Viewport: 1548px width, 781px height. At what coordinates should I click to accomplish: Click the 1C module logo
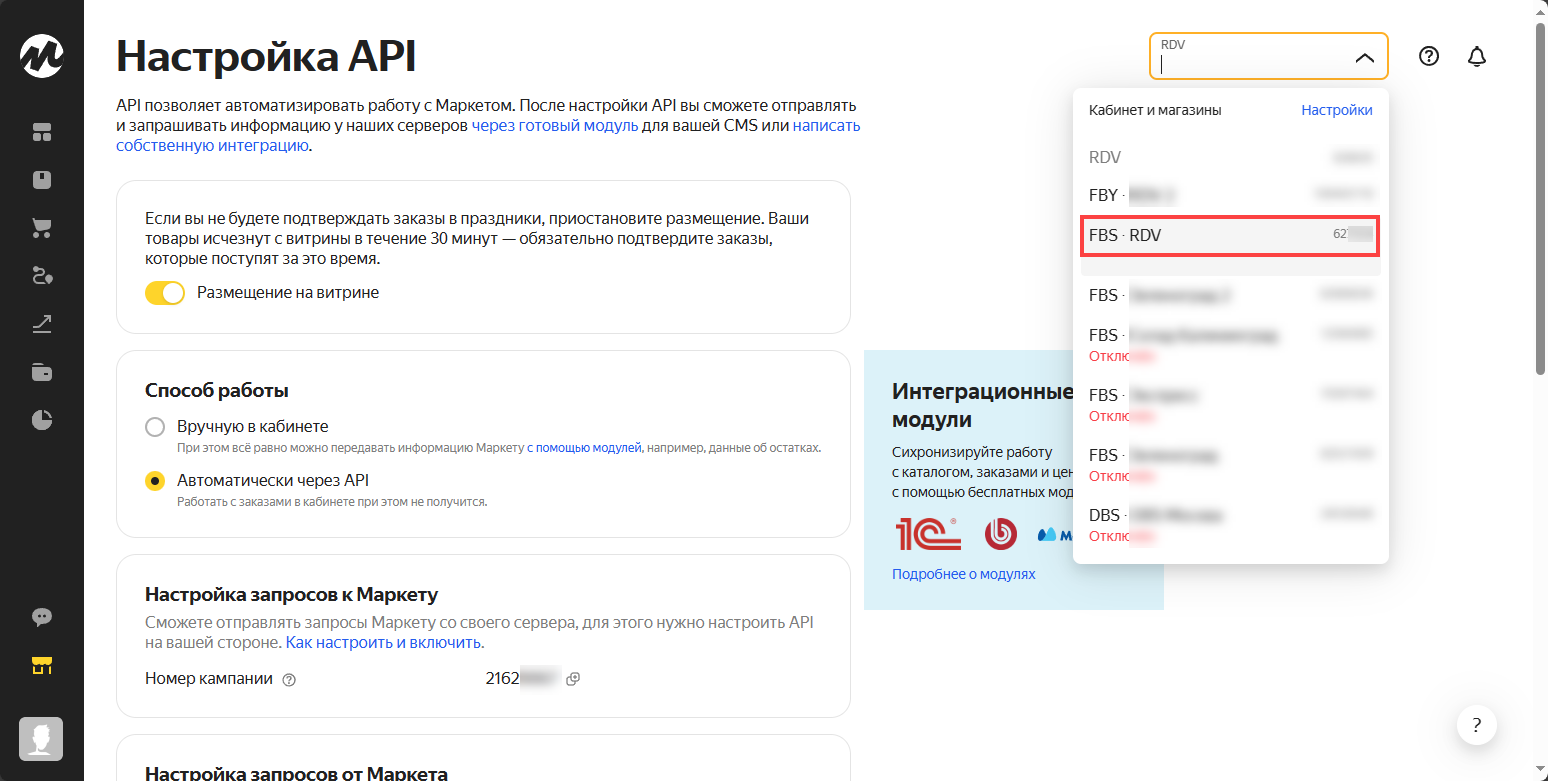click(x=929, y=534)
